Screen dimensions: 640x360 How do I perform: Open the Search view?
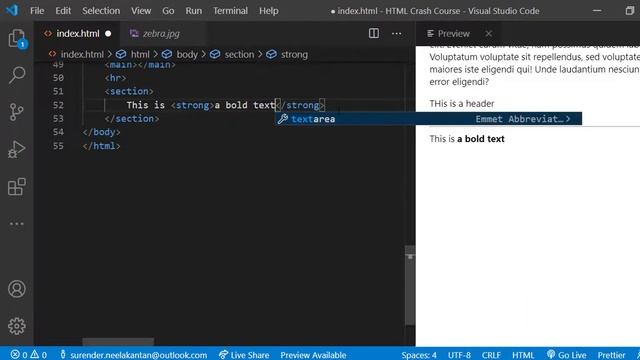point(17,75)
